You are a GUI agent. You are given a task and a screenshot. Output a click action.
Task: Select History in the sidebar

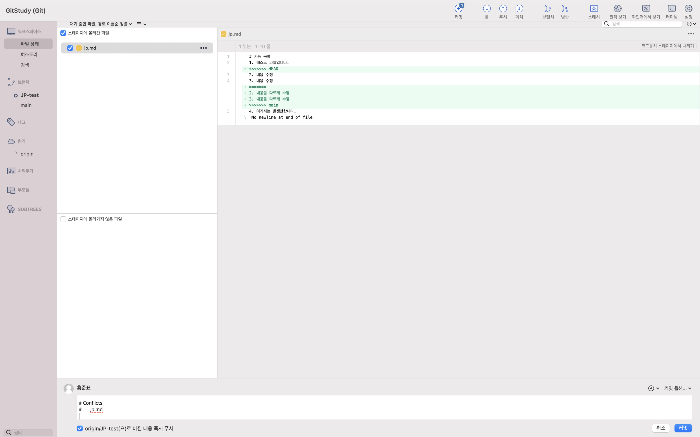(x=29, y=54)
